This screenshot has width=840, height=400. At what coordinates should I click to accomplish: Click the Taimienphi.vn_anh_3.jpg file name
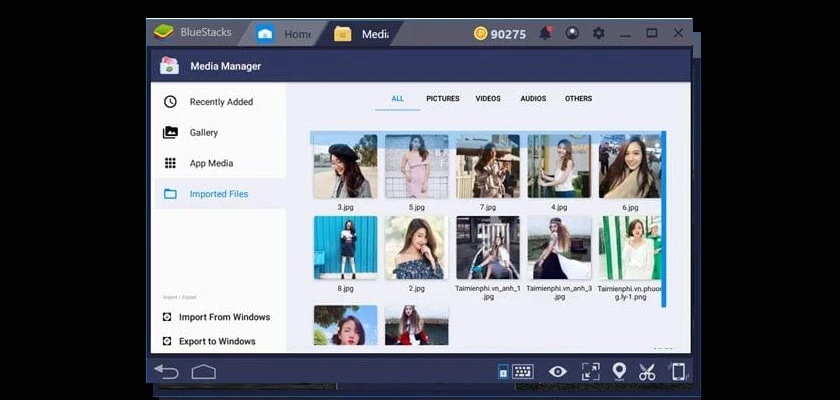click(559, 292)
